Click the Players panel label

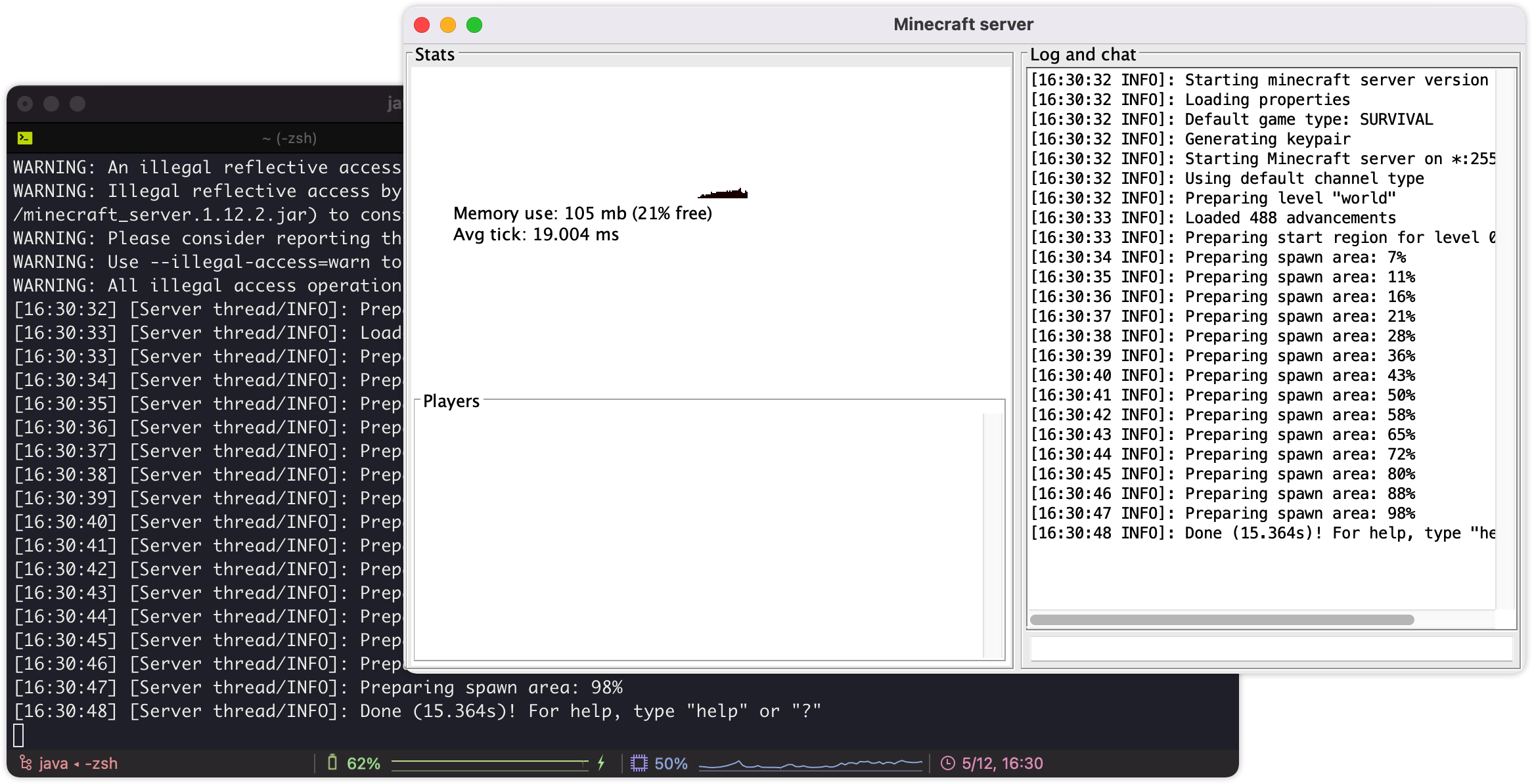(x=451, y=401)
